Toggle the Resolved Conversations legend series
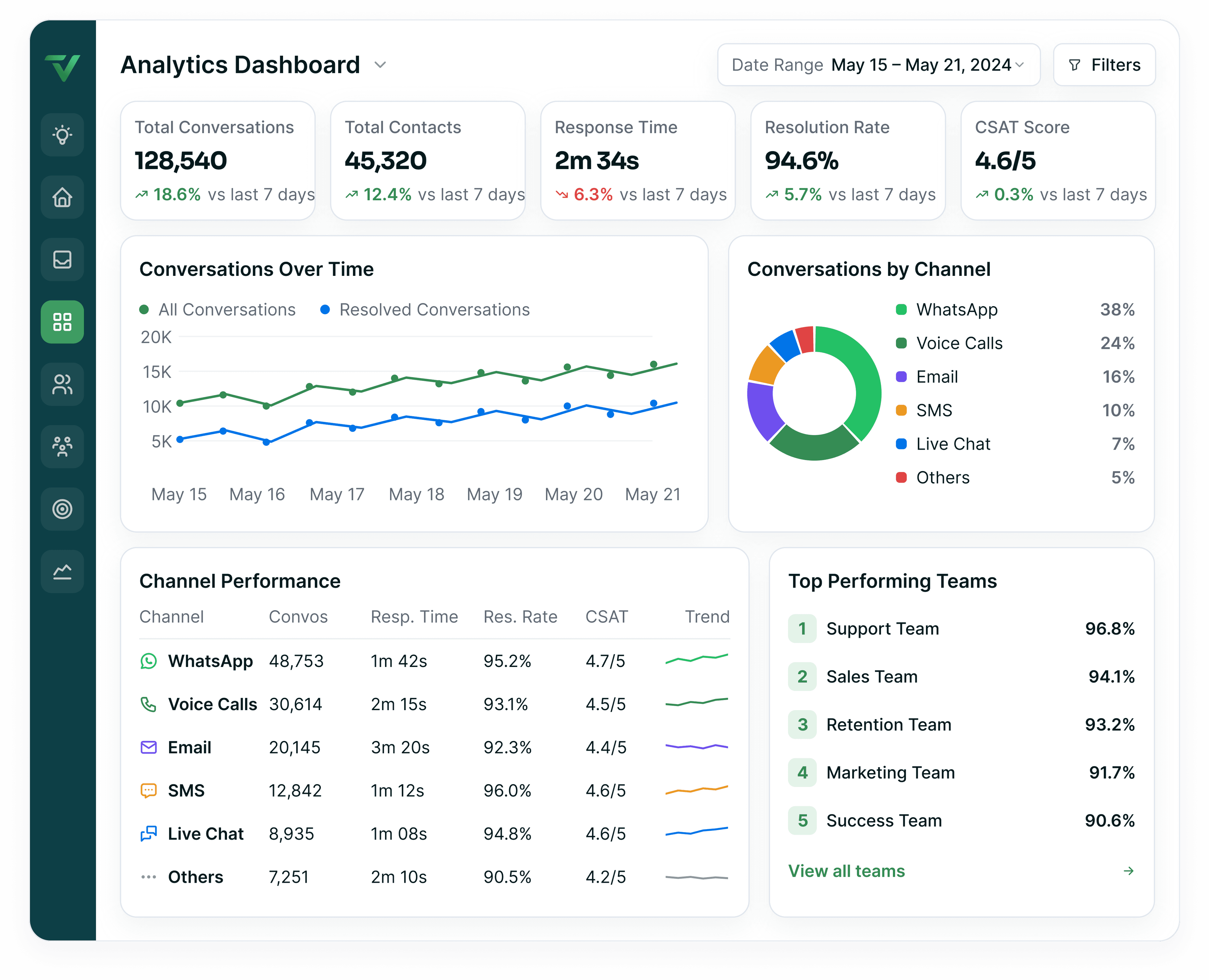This screenshot has height=980, width=1209. click(x=425, y=310)
